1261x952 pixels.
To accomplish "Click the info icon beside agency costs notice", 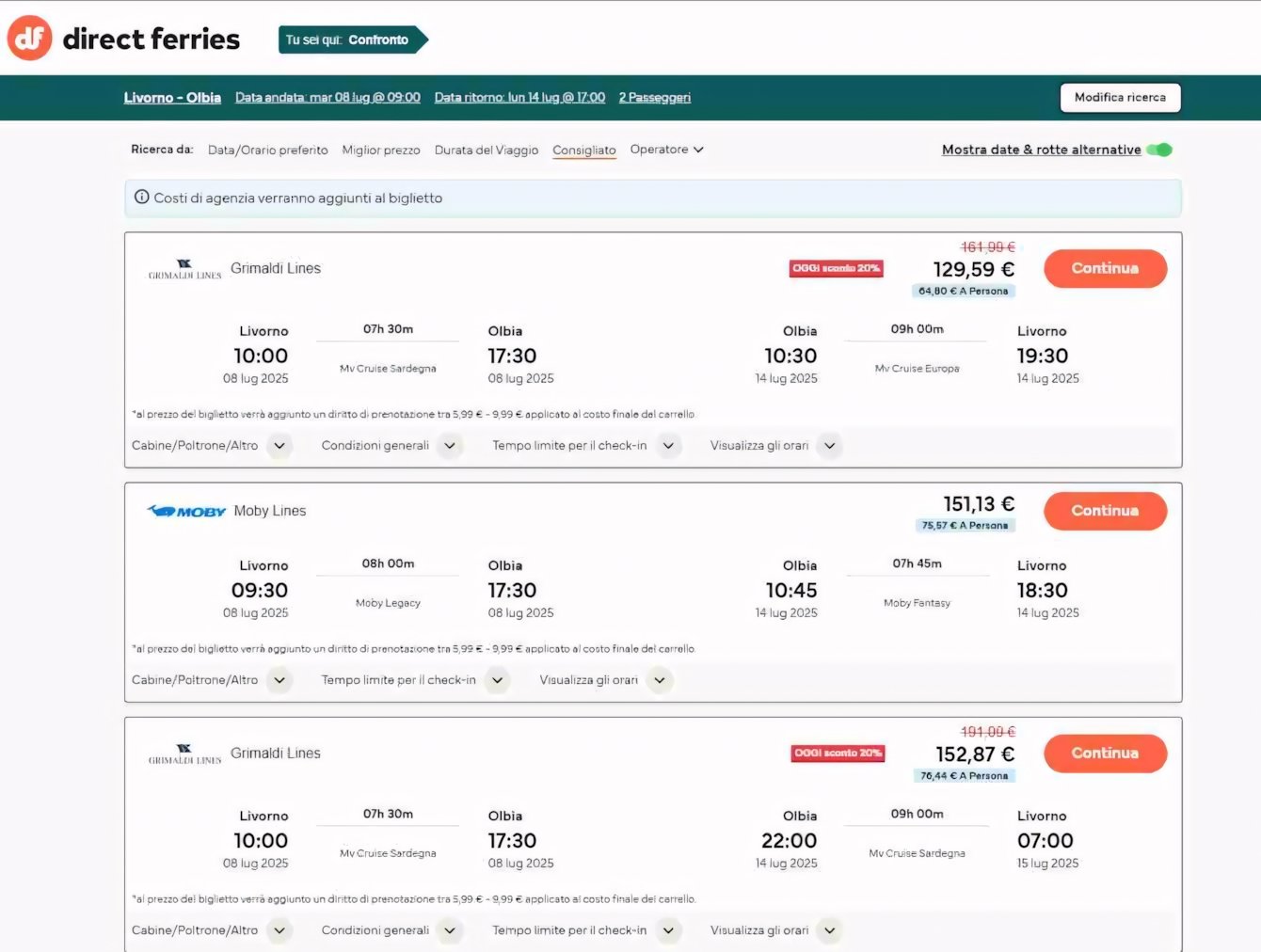I will [142, 198].
